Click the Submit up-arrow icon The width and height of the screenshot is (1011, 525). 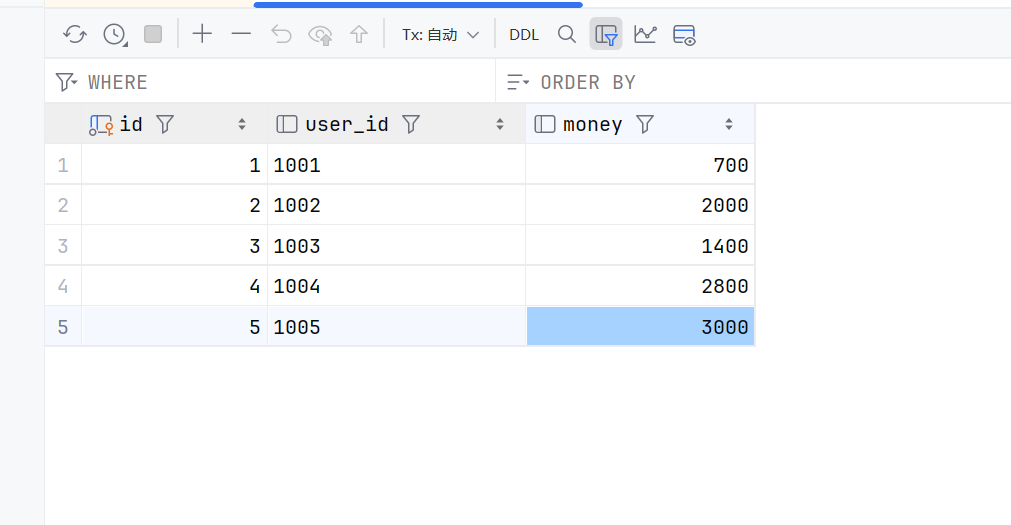pos(359,34)
